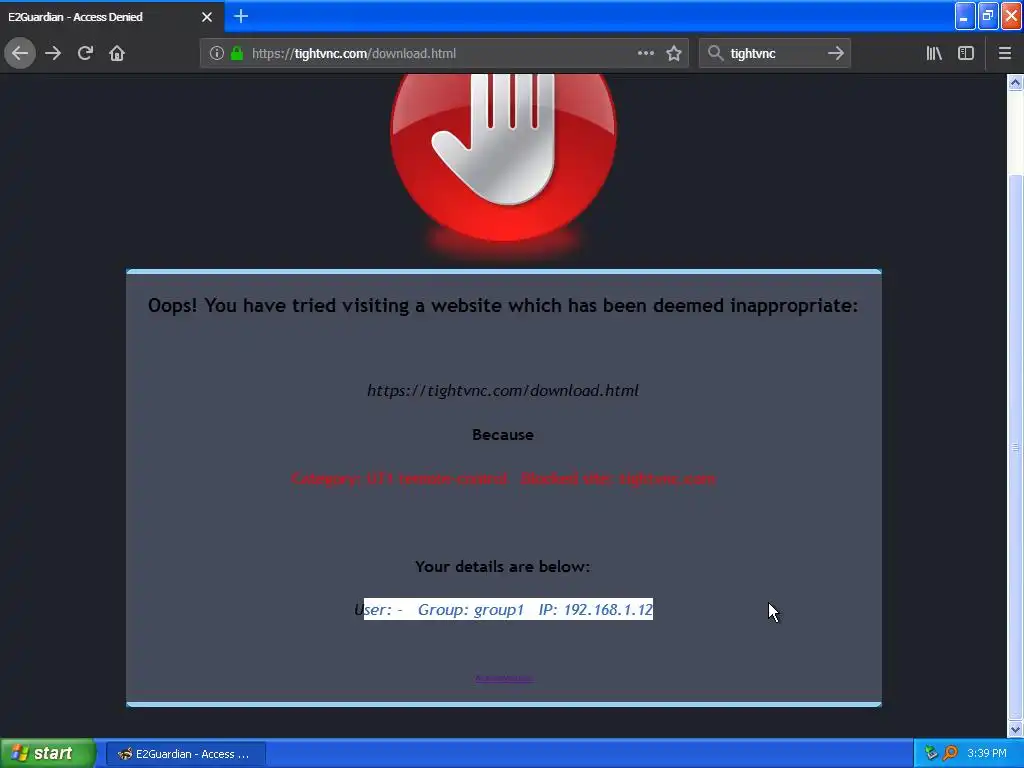Close the E2Guardian Access Denied tab
This screenshot has height=768, width=1024.
[x=207, y=17]
